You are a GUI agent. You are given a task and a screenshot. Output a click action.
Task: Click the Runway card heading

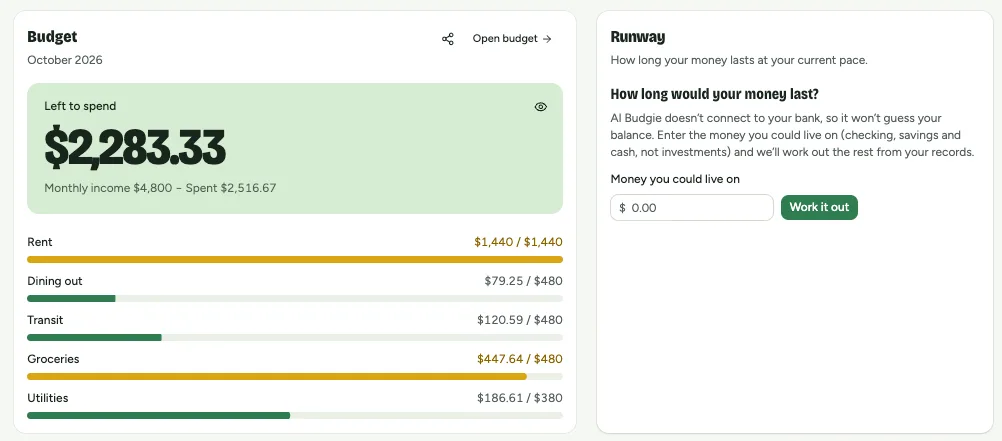point(638,37)
